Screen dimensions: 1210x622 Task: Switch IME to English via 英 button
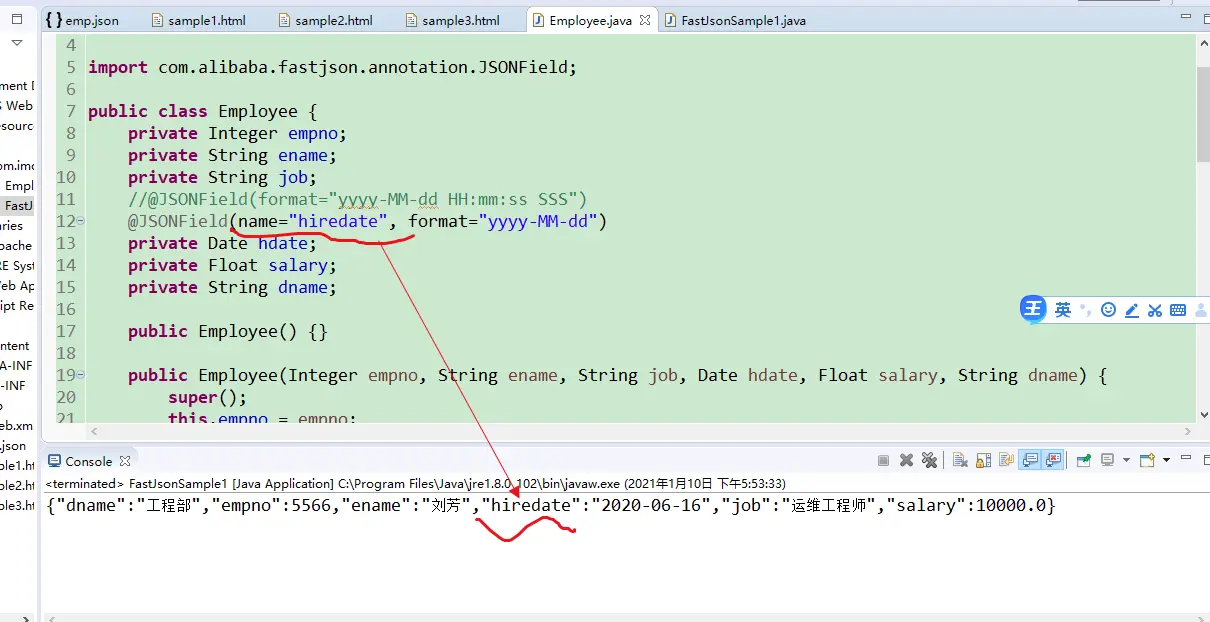click(1063, 310)
